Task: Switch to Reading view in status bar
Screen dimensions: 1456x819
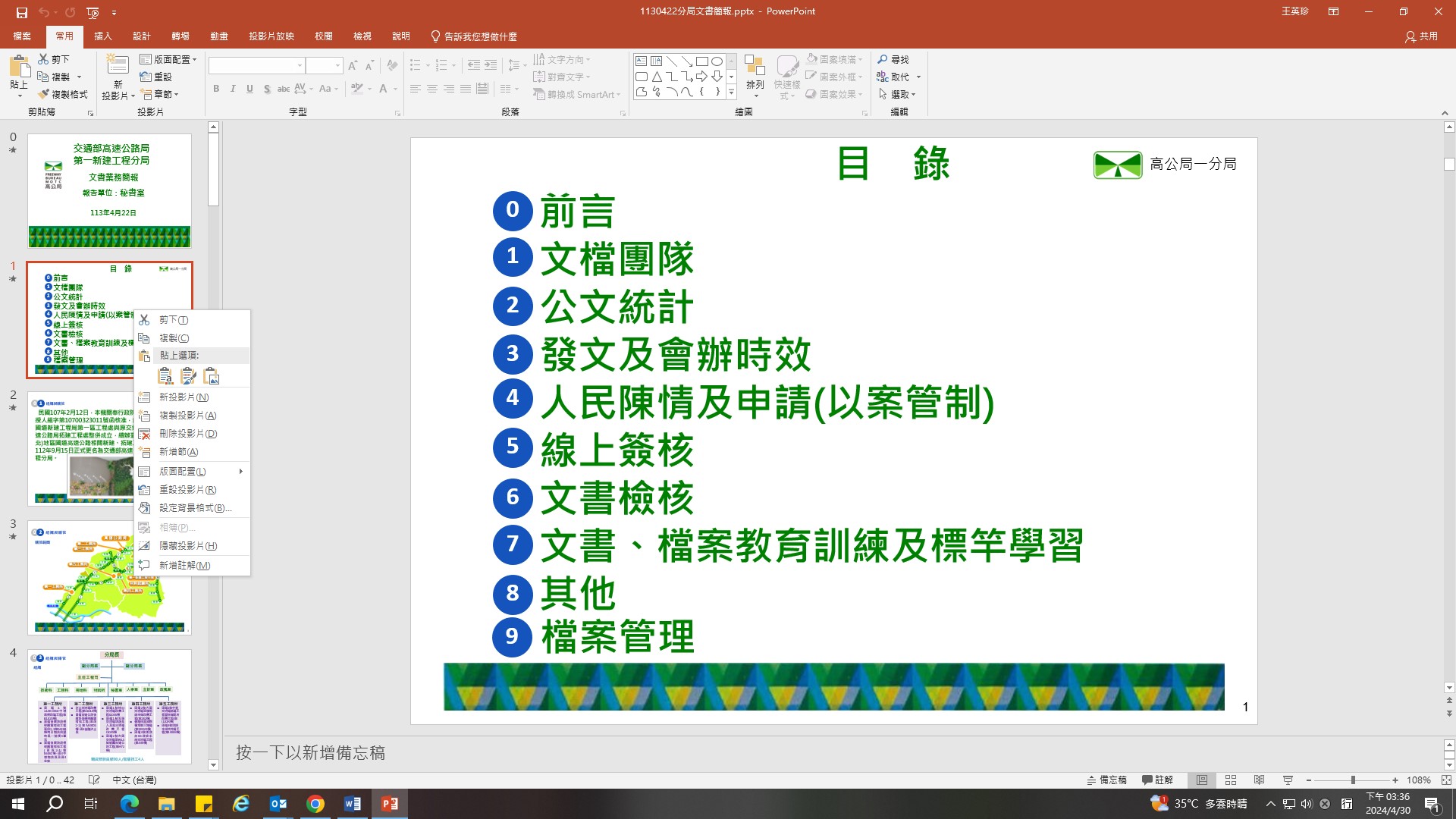Action: [x=1259, y=780]
